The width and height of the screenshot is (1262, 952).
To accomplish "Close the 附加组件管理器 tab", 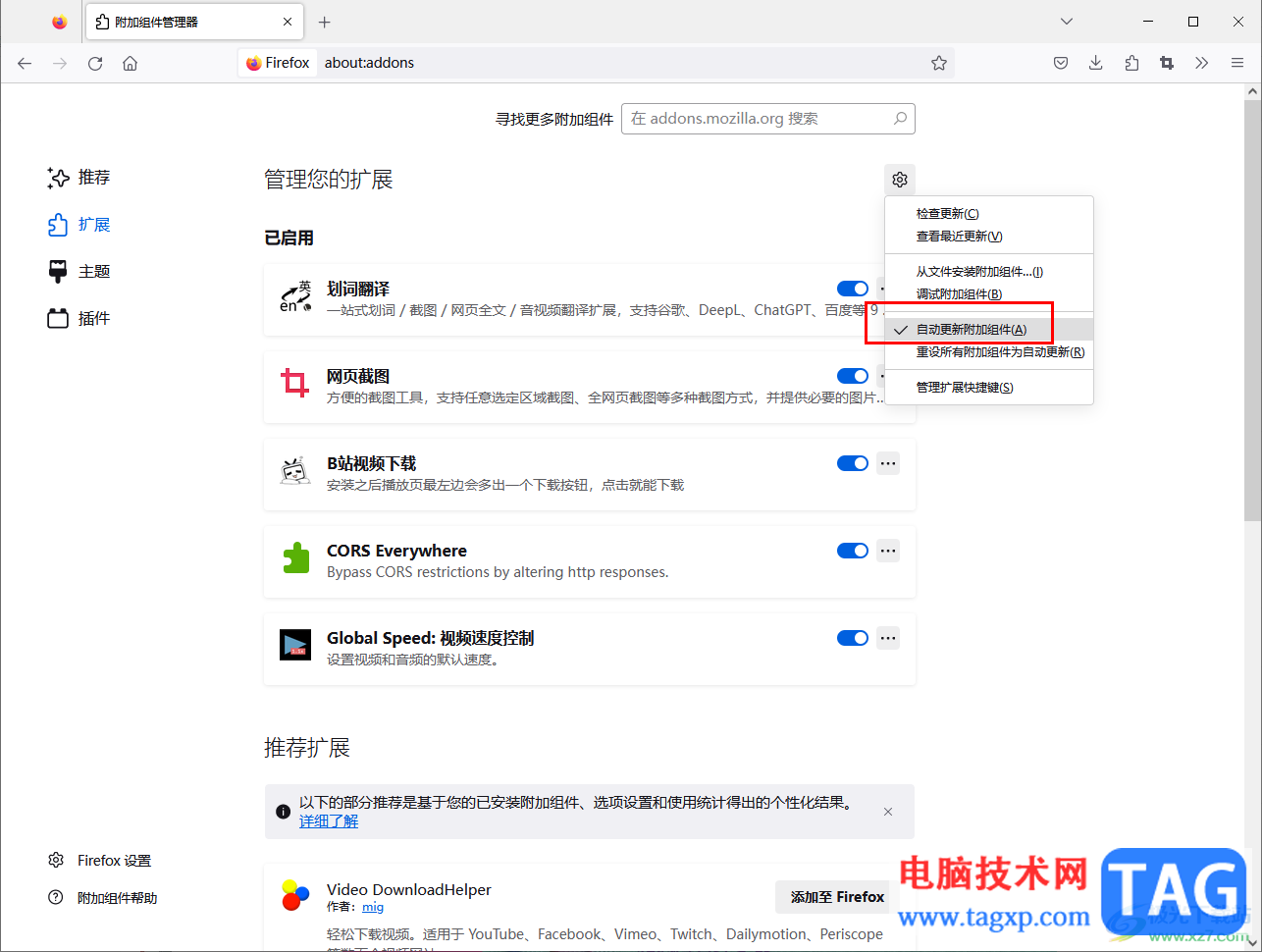I will (x=288, y=22).
